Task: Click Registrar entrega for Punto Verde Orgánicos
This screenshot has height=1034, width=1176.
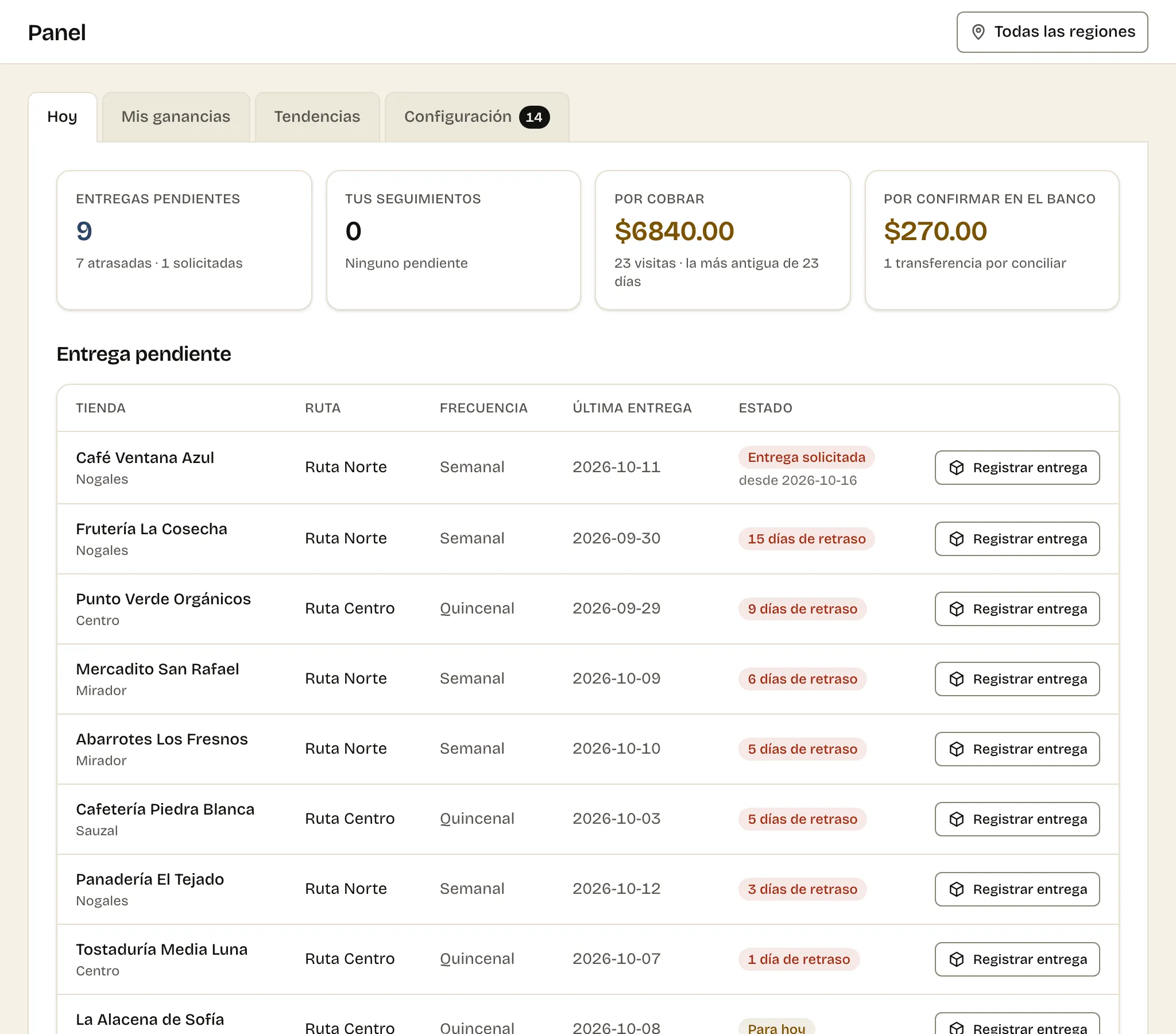Action: [x=1016, y=609]
